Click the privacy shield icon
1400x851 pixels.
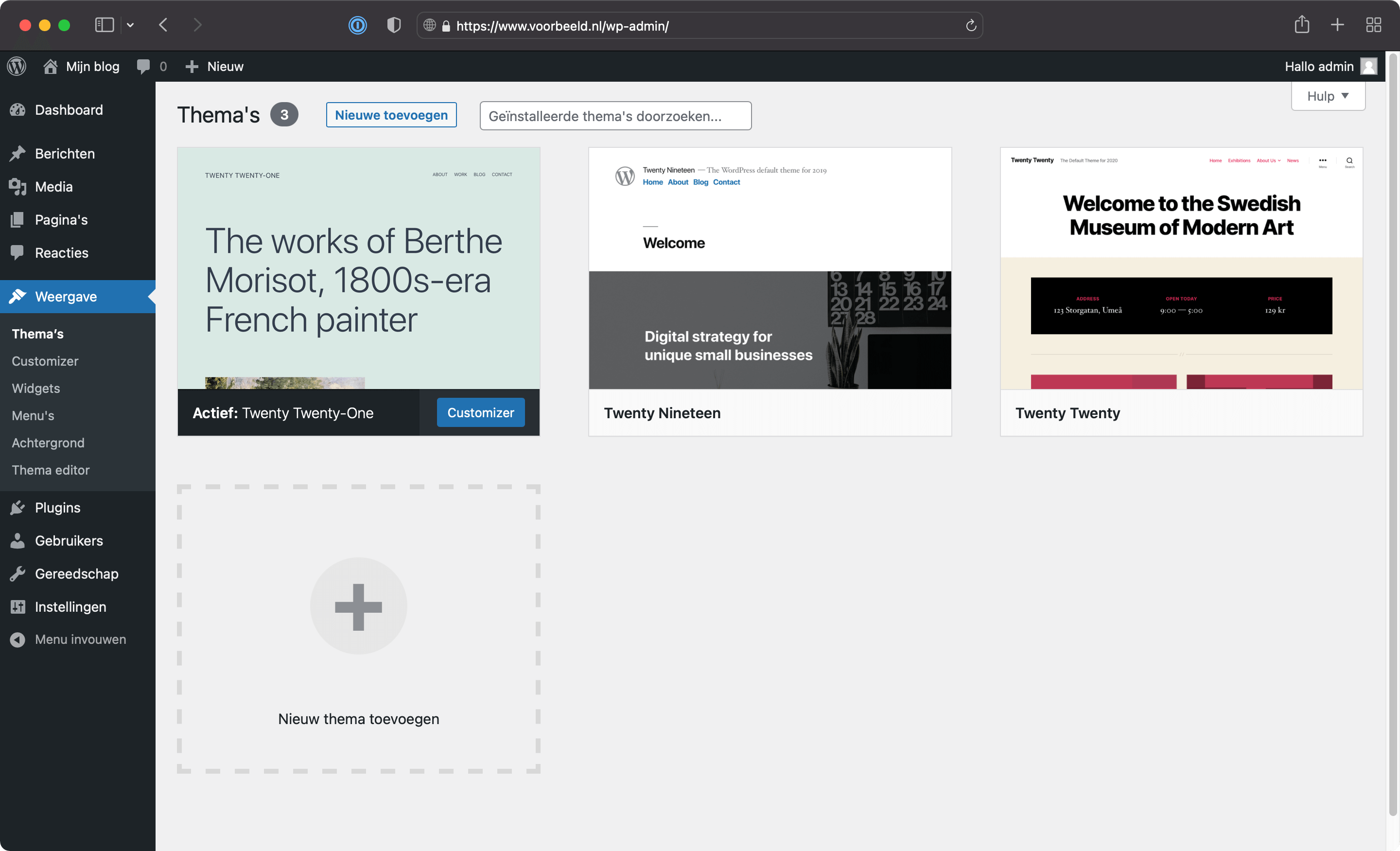pos(394,25)
